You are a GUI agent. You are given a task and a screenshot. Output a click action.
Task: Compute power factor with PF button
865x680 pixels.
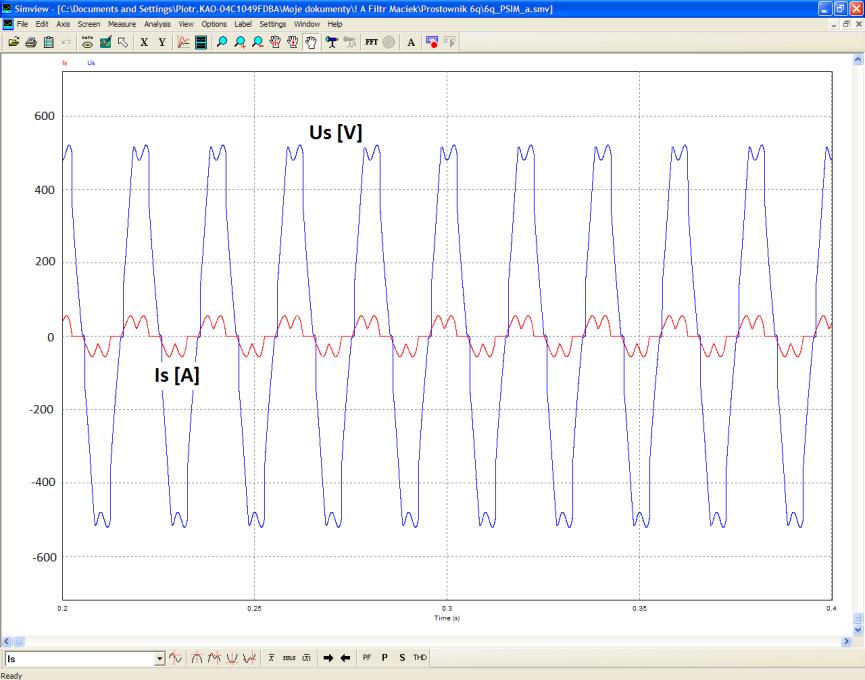(367, 657)
